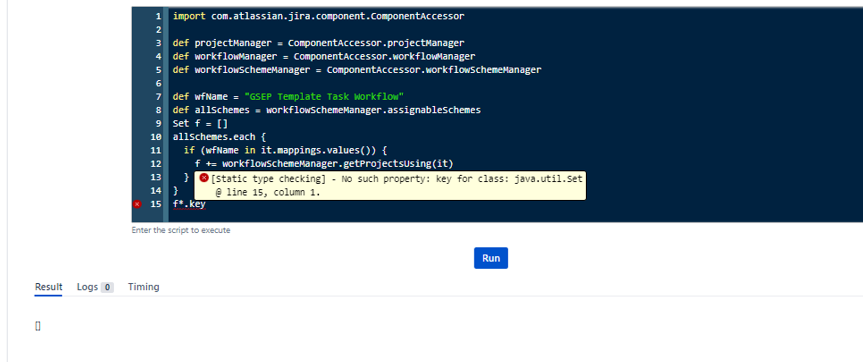Click the underlined f*.key expression on line 15
Screen dimensions: 863x362
pos(189,204)
